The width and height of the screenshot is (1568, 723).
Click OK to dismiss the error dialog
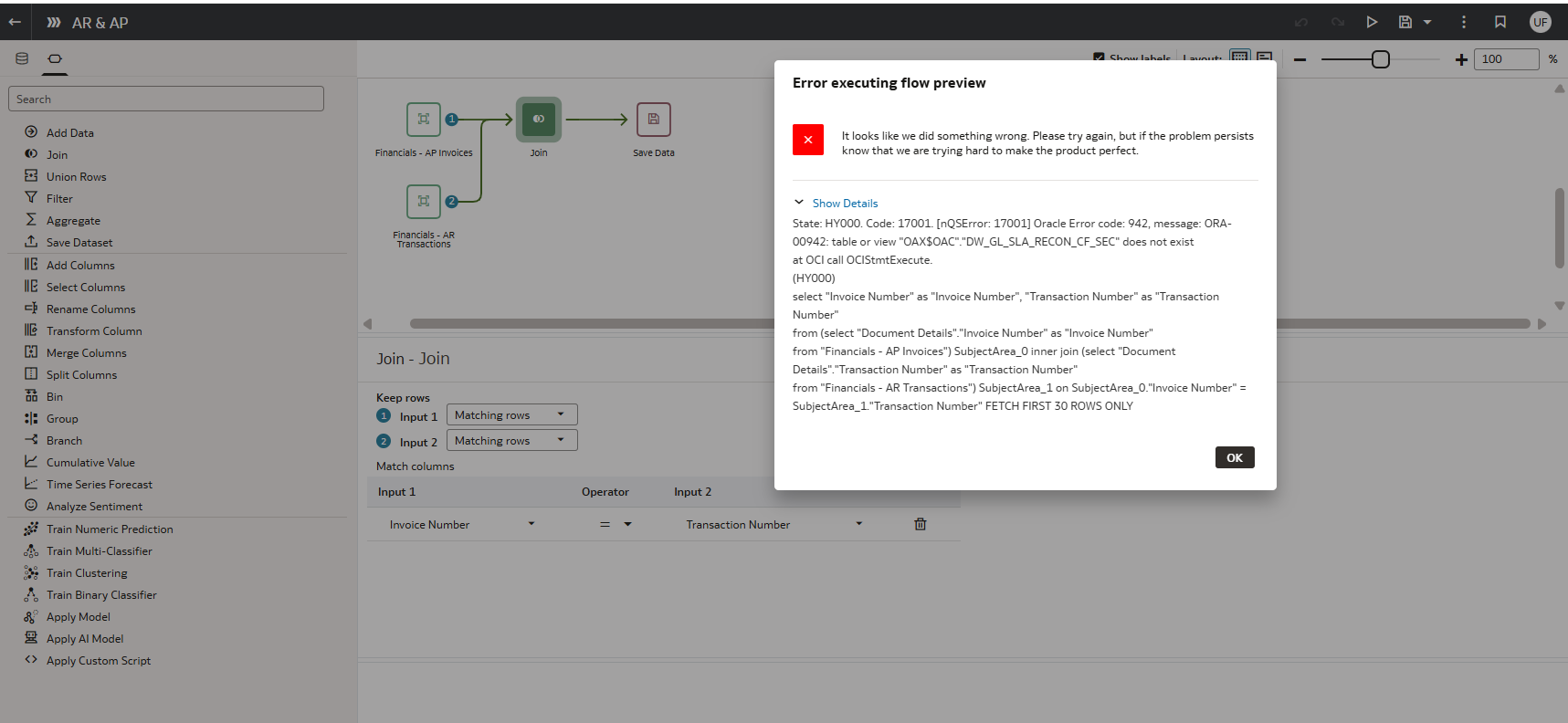click(x=1235, y=457)
